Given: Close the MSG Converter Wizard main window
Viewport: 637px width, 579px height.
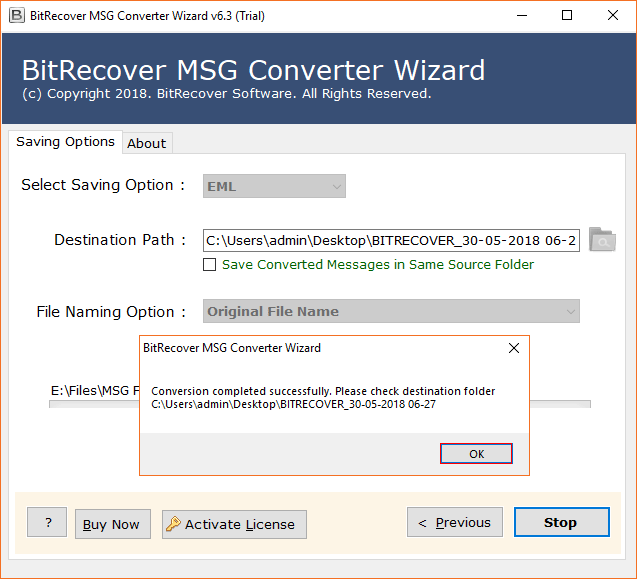Looking at the screenshot, I should tap(613, 15).
